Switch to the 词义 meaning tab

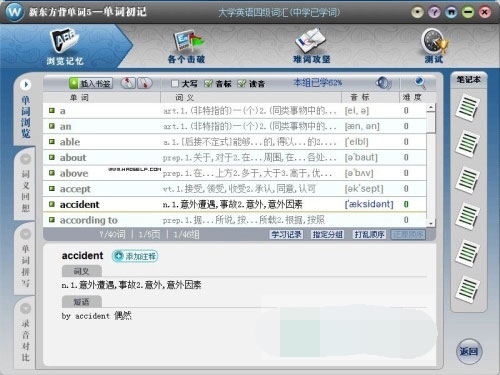(82, 271)
